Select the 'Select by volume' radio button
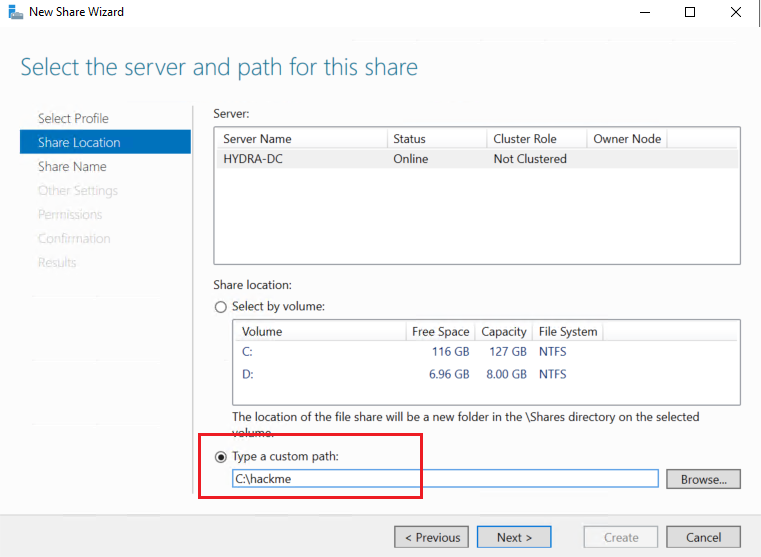The width and height of the screenshot is (761, 557). (221, 307)
